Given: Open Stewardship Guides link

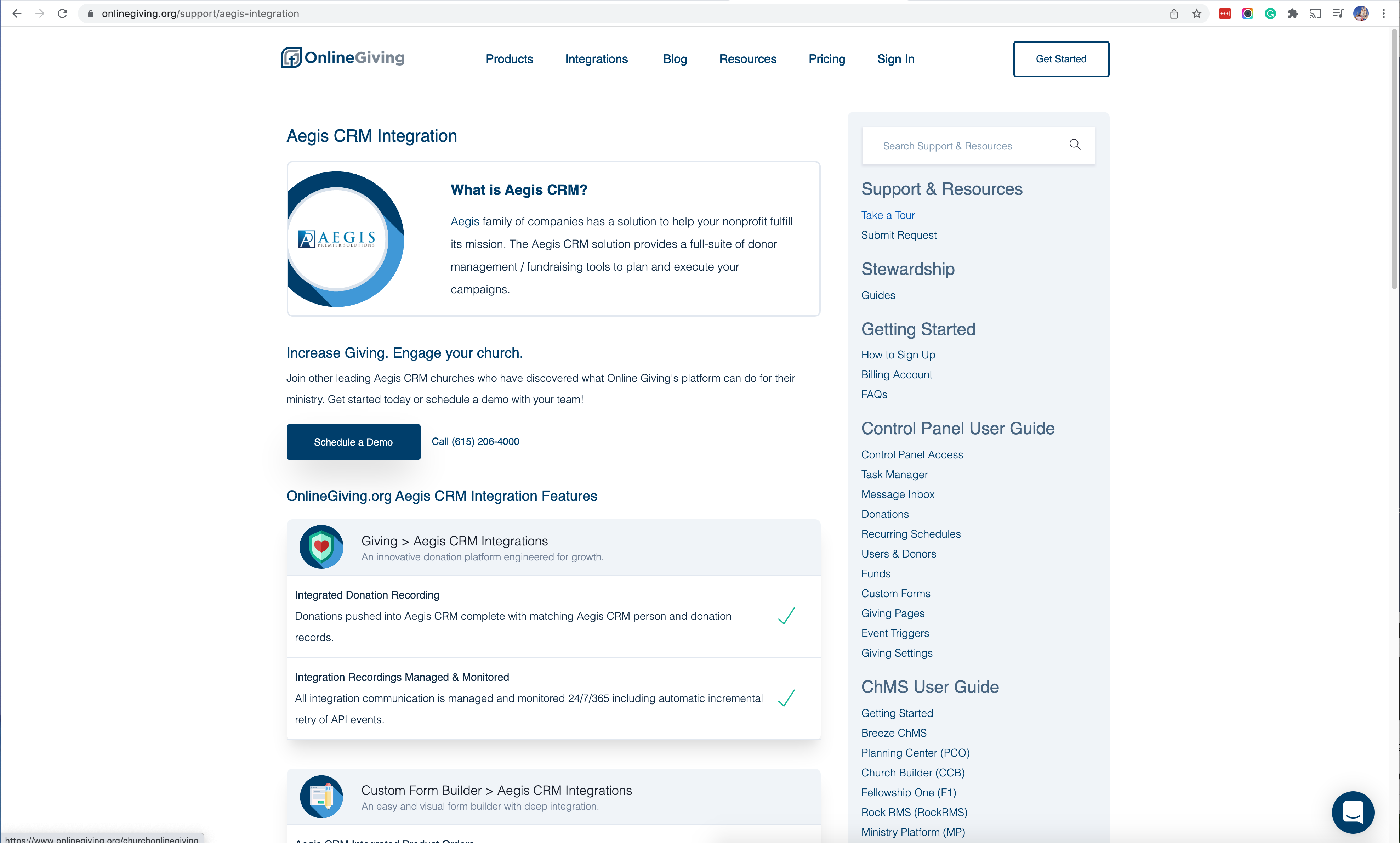Looking at the screenshot, I should [x=878, y=295].
